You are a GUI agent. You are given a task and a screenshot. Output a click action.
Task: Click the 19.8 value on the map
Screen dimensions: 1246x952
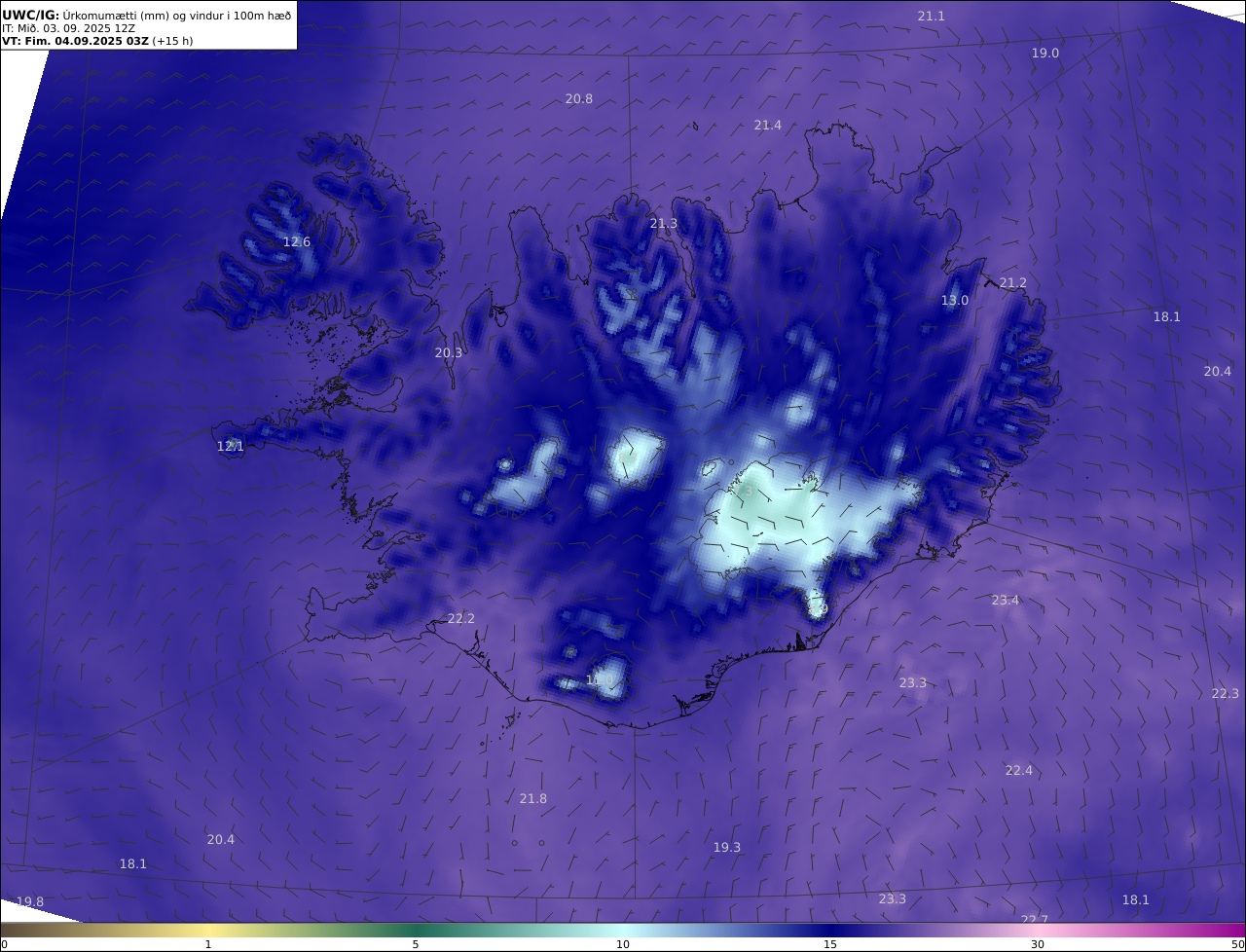30,901
